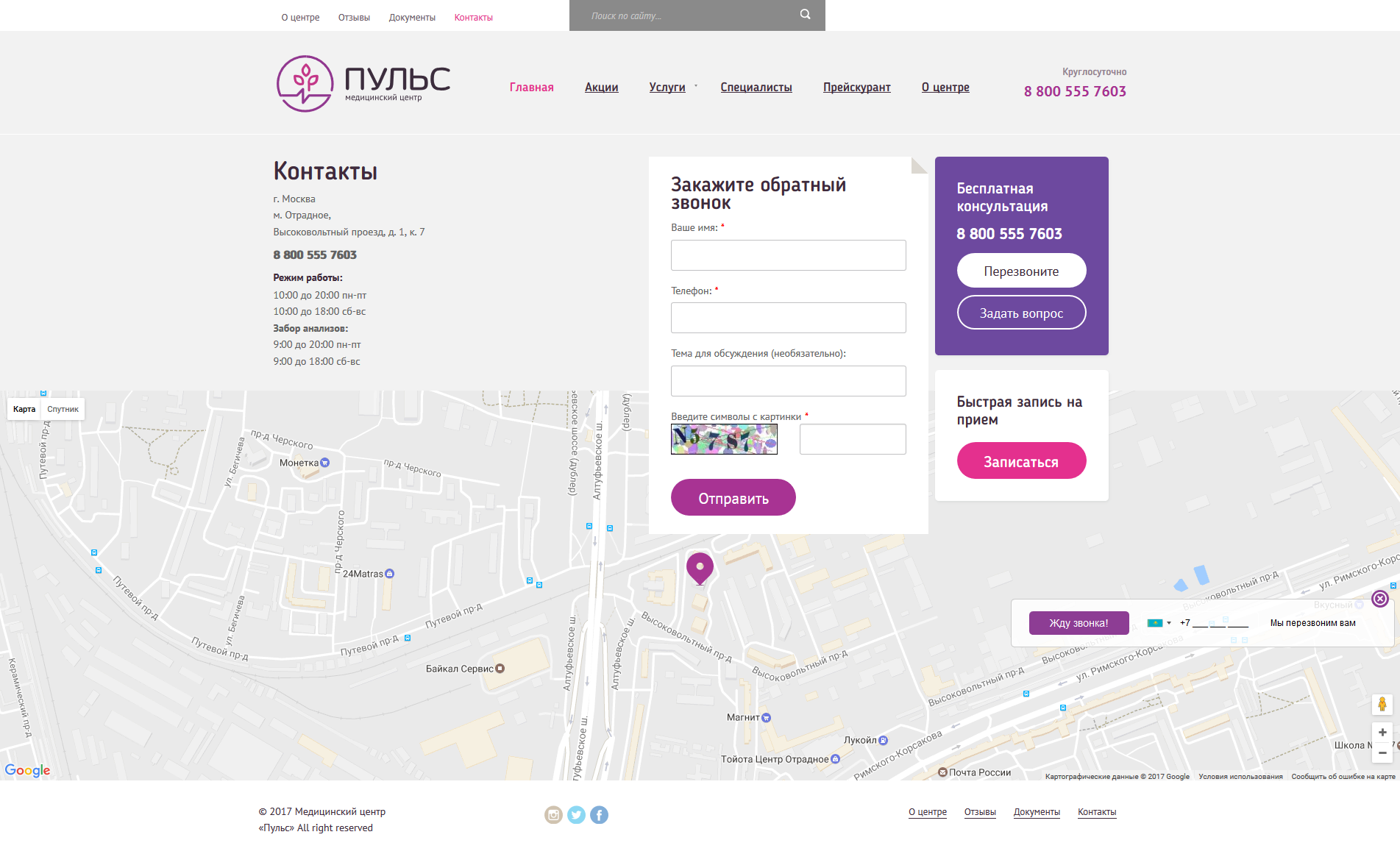Click the Google logo on map

click(x=27, y=770)
